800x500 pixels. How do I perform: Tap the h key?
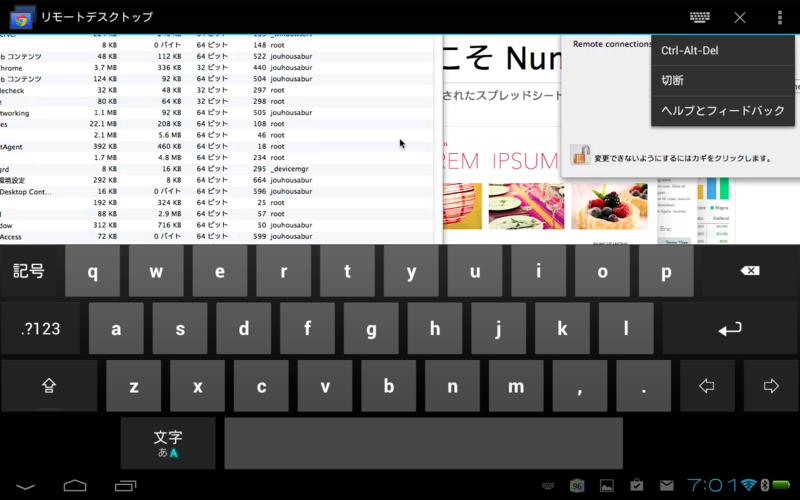435,329
